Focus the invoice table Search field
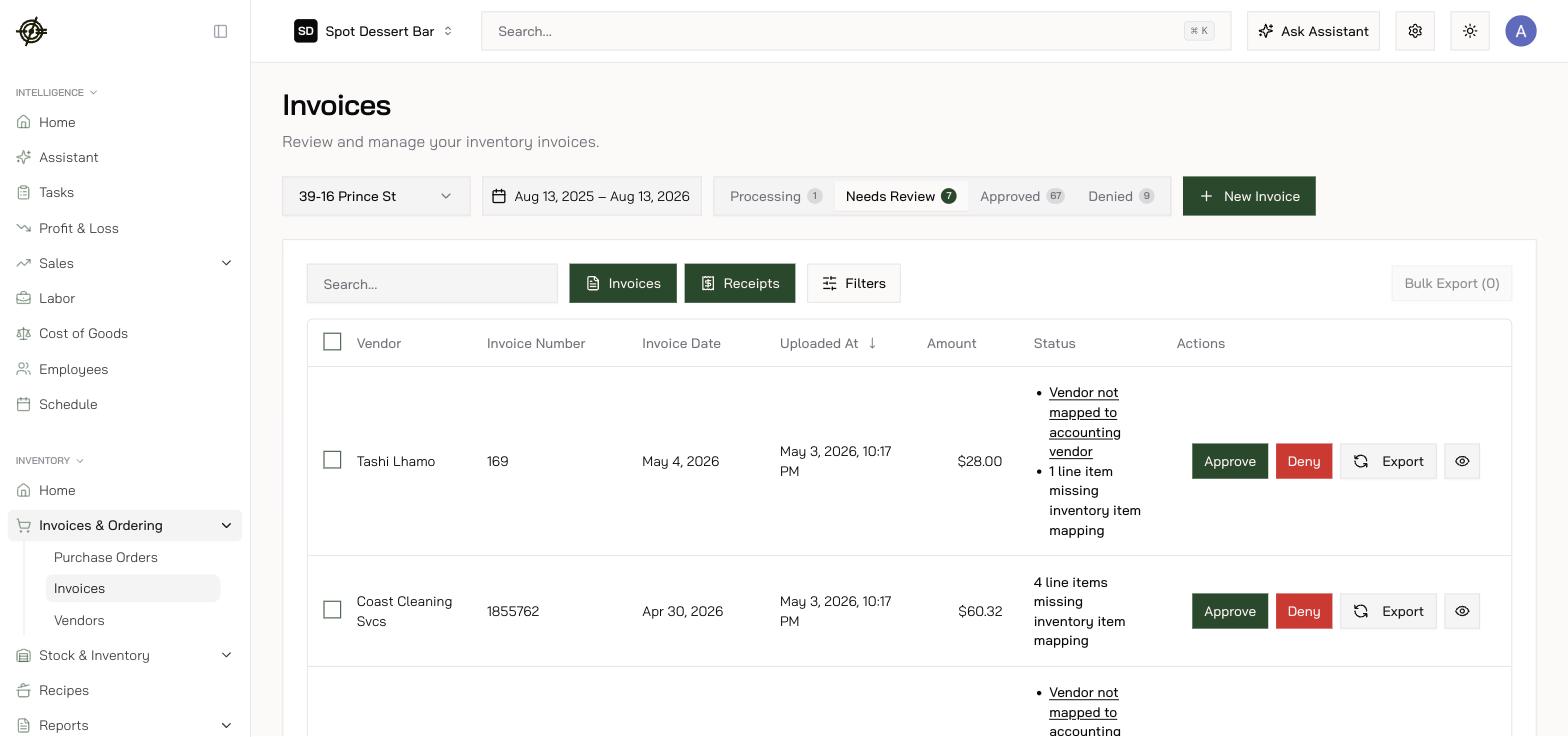 click(x=432, y=284)
